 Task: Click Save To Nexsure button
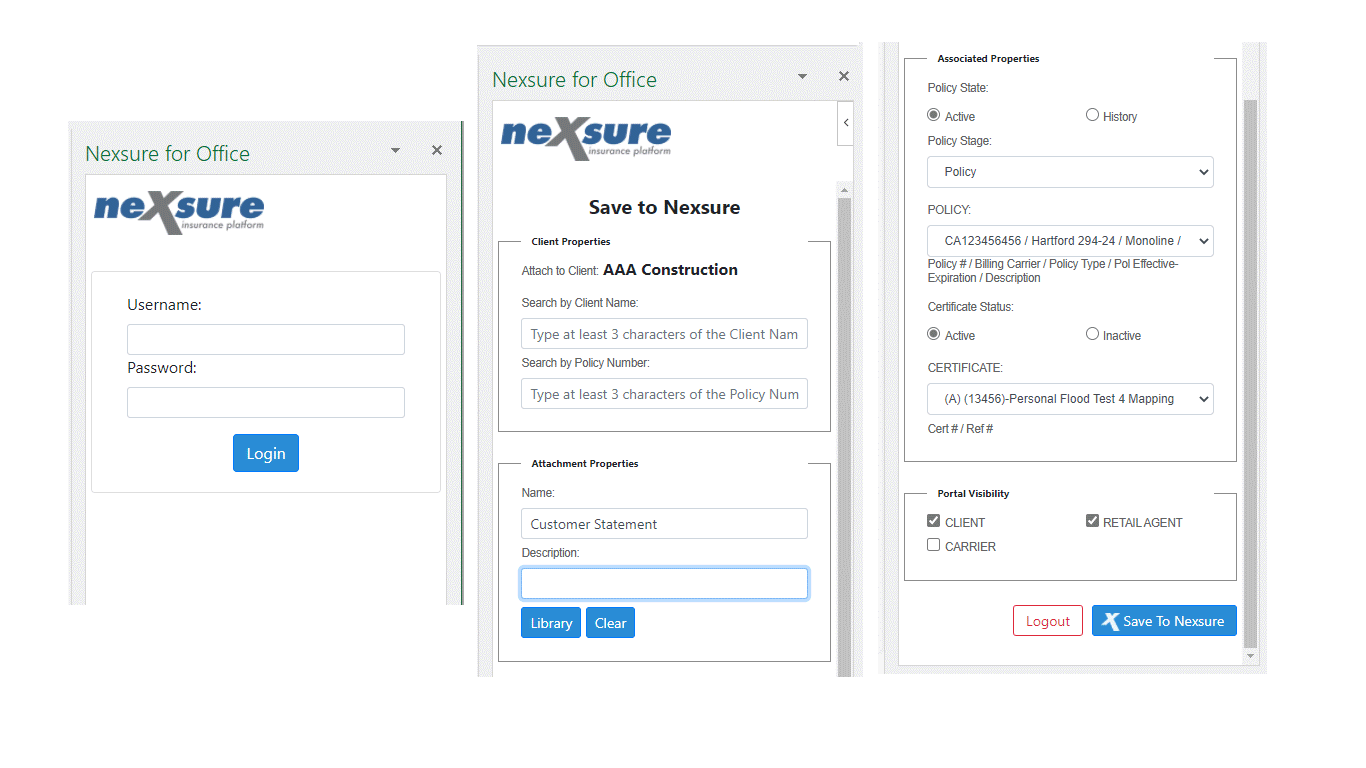tap(1164, 621)
